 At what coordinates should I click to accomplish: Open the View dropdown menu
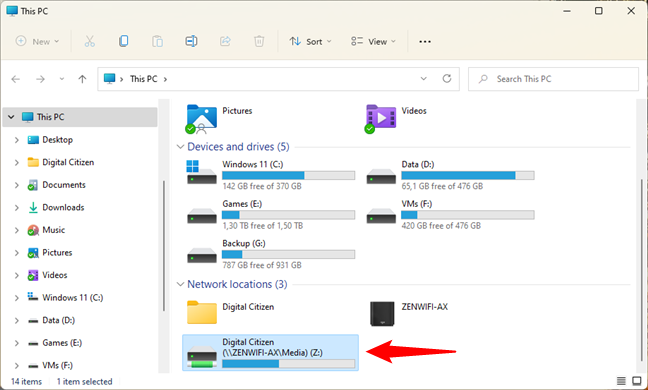(374, 41)
